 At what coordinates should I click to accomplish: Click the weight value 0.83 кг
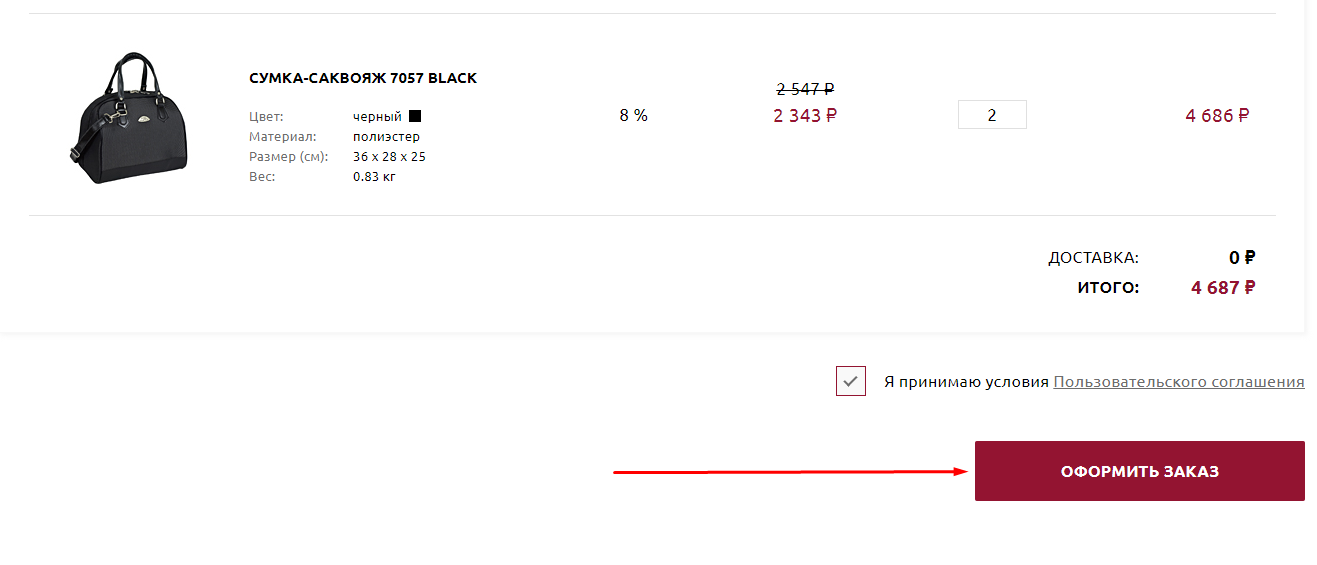(374, 176)
